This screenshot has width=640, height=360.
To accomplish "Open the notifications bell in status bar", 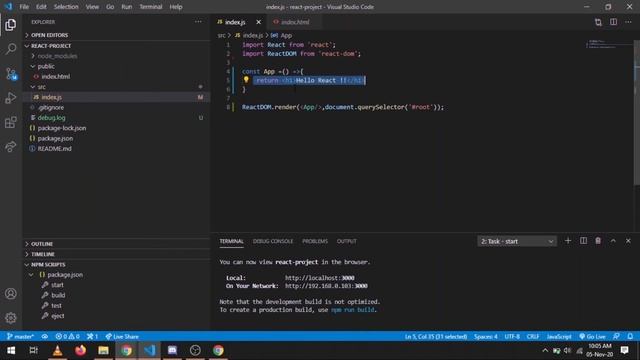I will pyautogui.click(x=630, y=336).
